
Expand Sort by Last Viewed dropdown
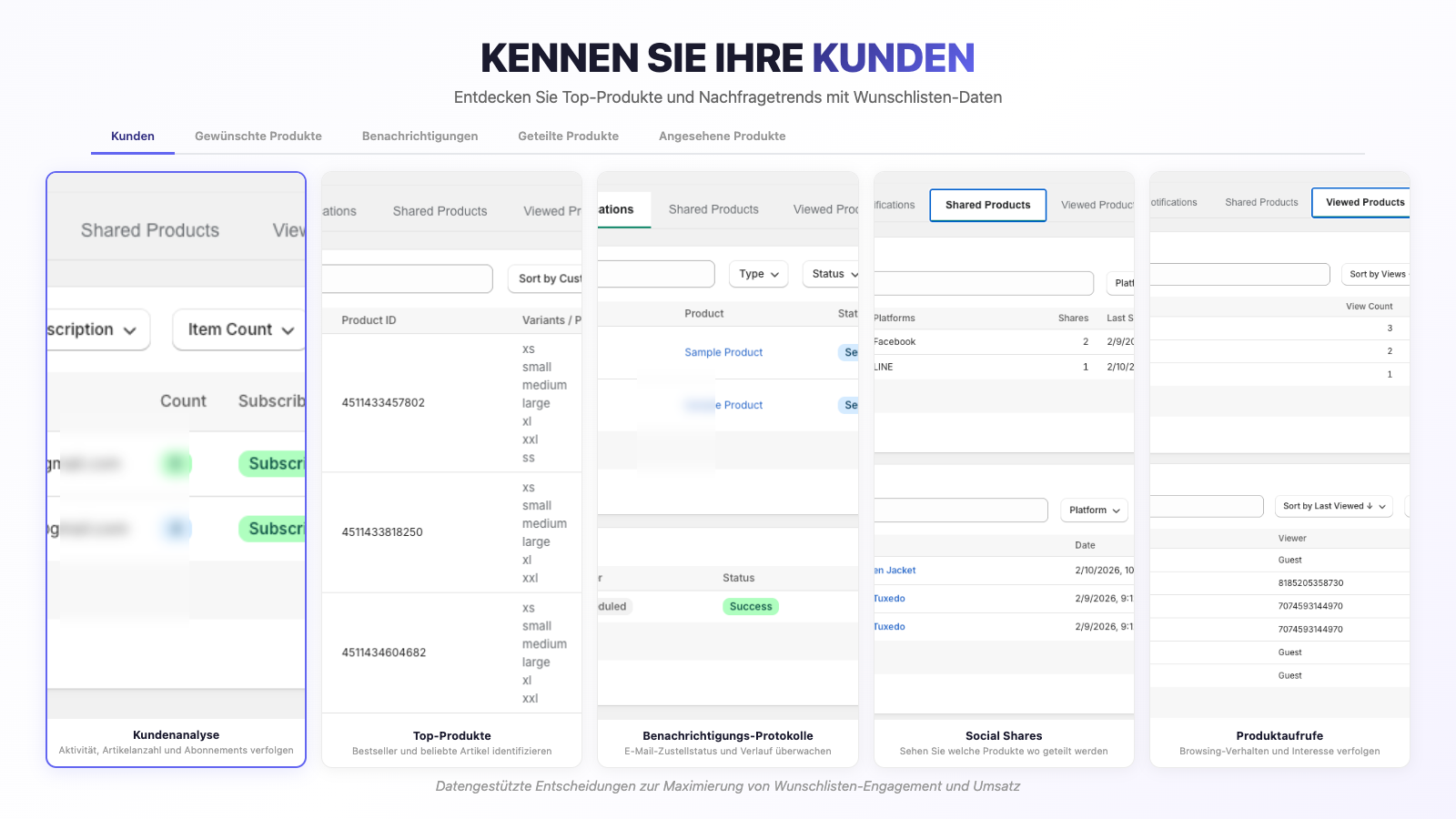tap(1333, 507)
